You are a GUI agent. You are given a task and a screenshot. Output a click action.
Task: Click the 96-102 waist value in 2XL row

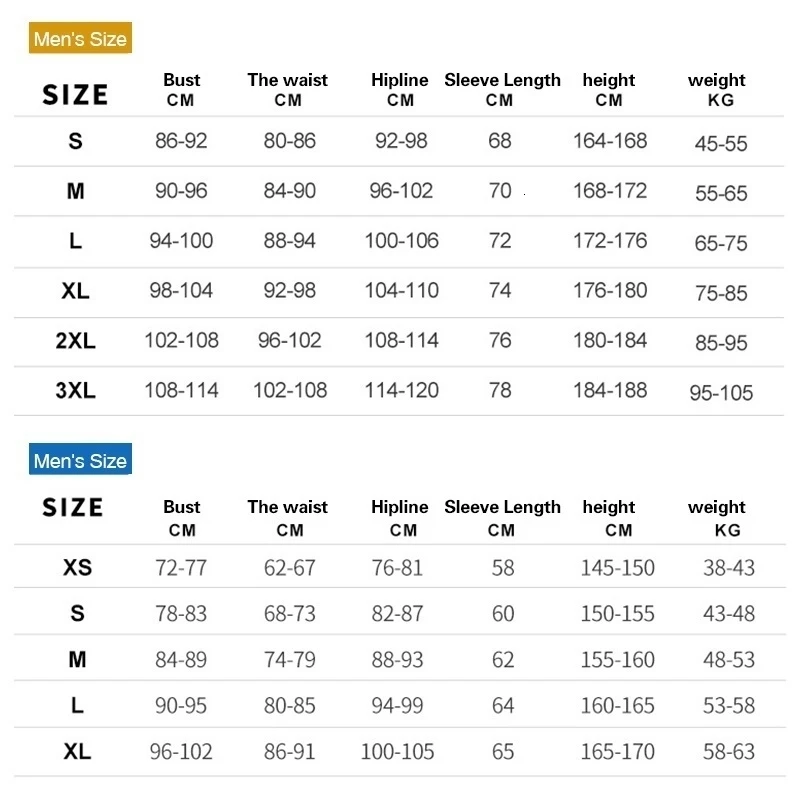[289, 341]
